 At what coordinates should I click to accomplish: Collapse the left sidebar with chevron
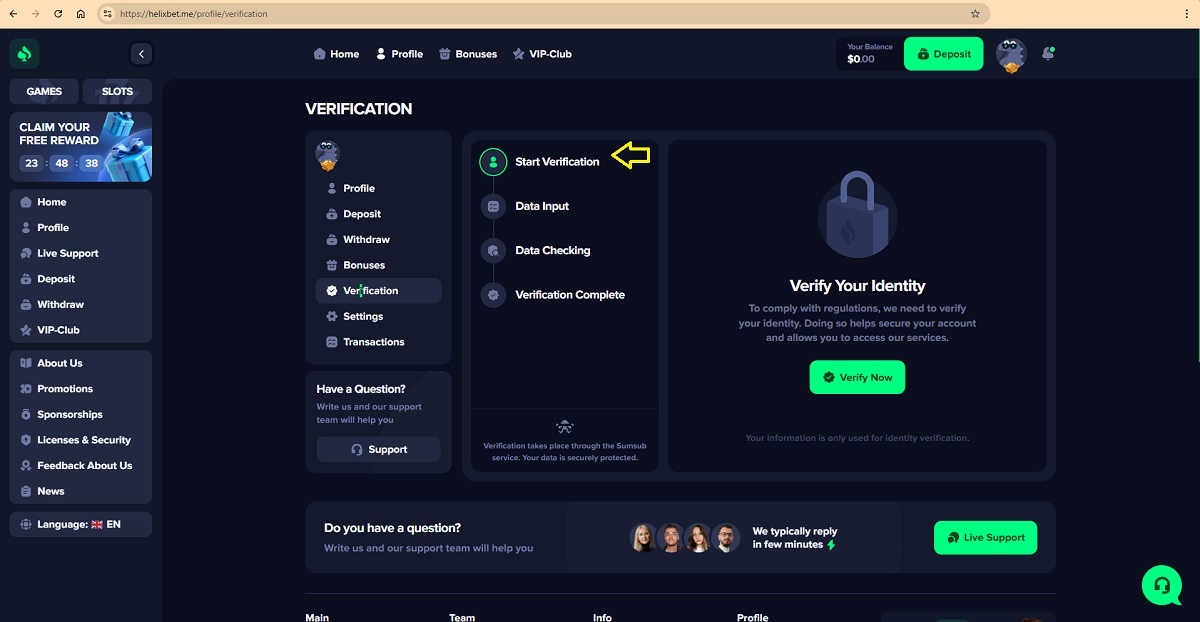141,54
